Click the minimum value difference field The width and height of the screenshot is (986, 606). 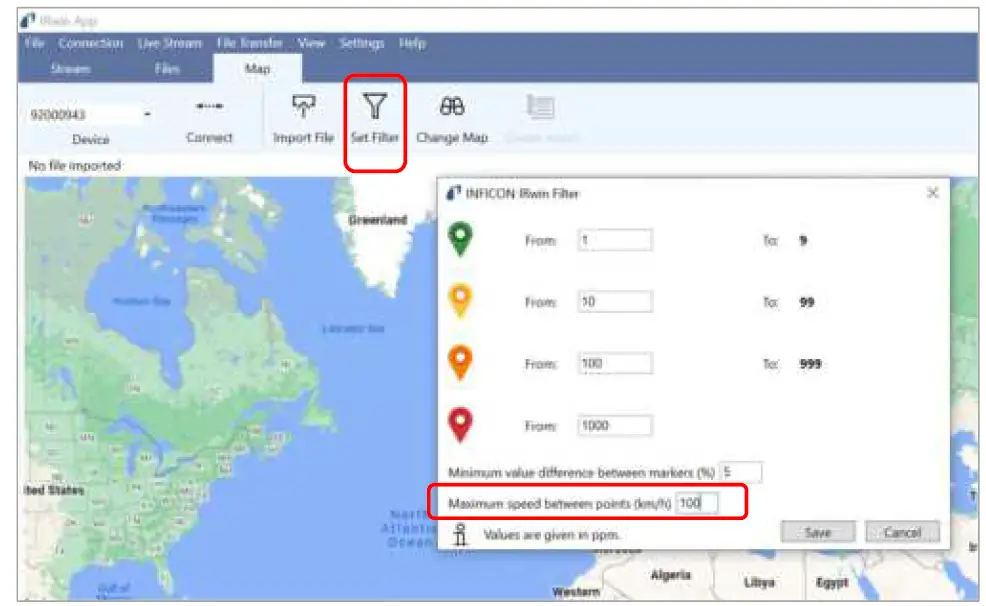pyautogui.click(x=741, y=471)
